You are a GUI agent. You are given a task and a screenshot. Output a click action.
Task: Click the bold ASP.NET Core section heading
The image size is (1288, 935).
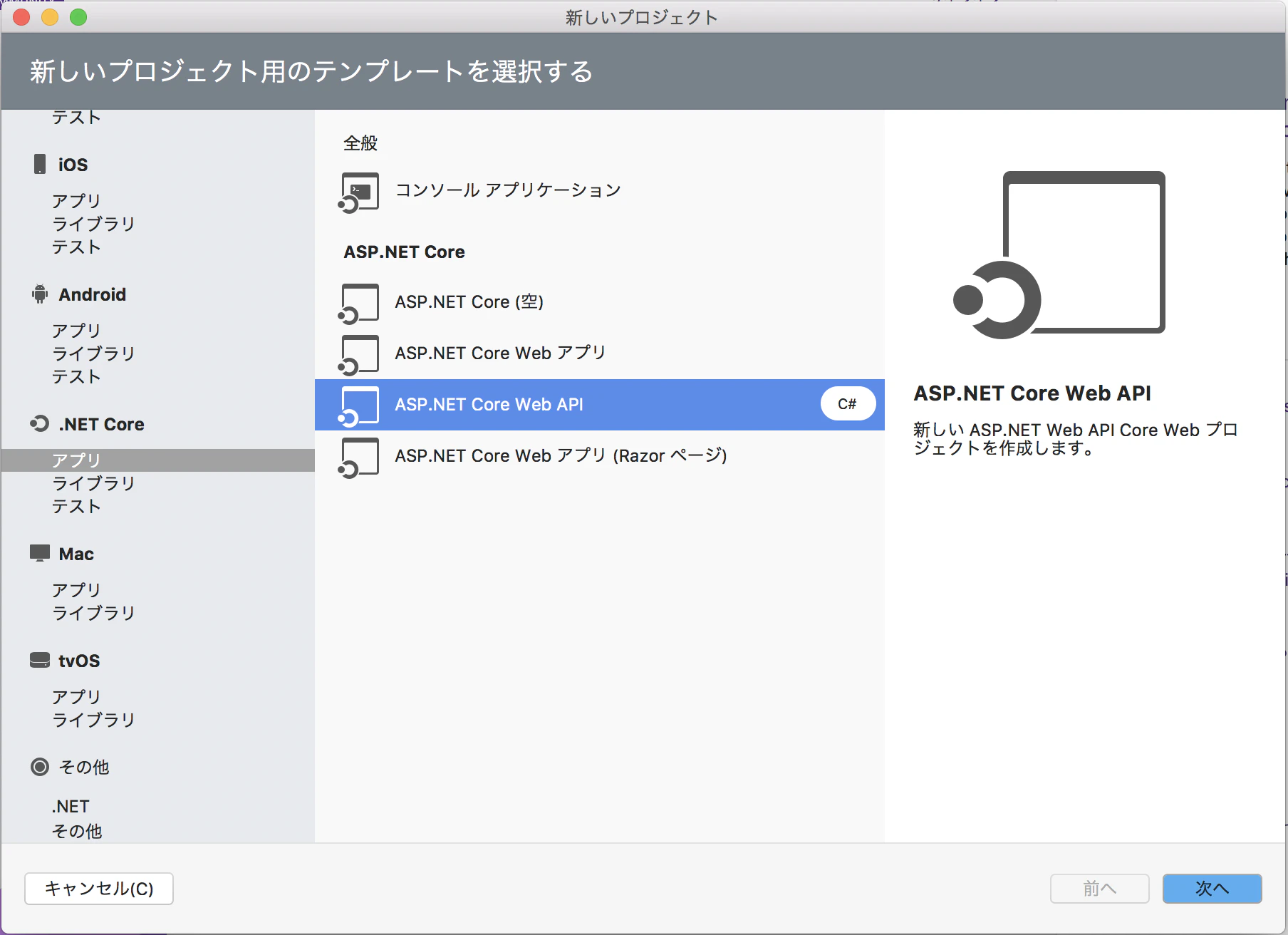click(404, 252)
